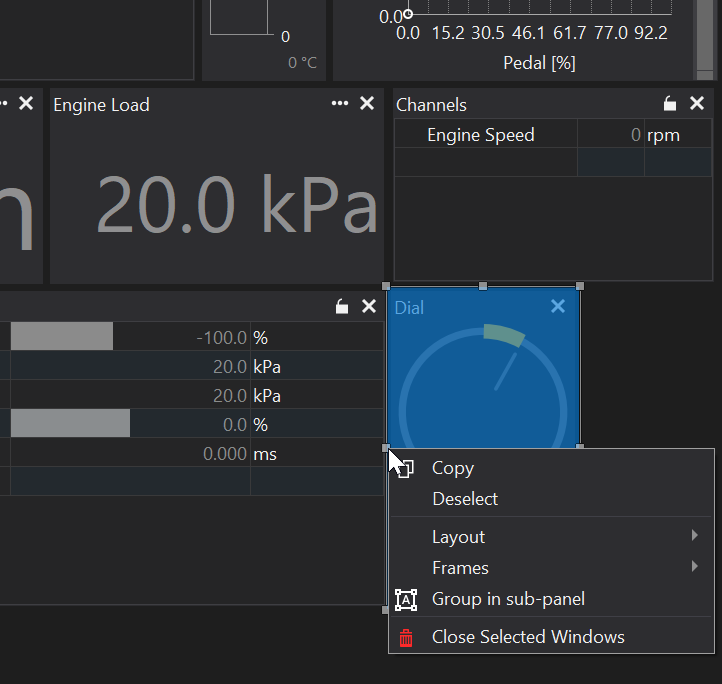Close the selected Dial panel
The width and height of the screenshot is (722, 684).
point(558,307)
